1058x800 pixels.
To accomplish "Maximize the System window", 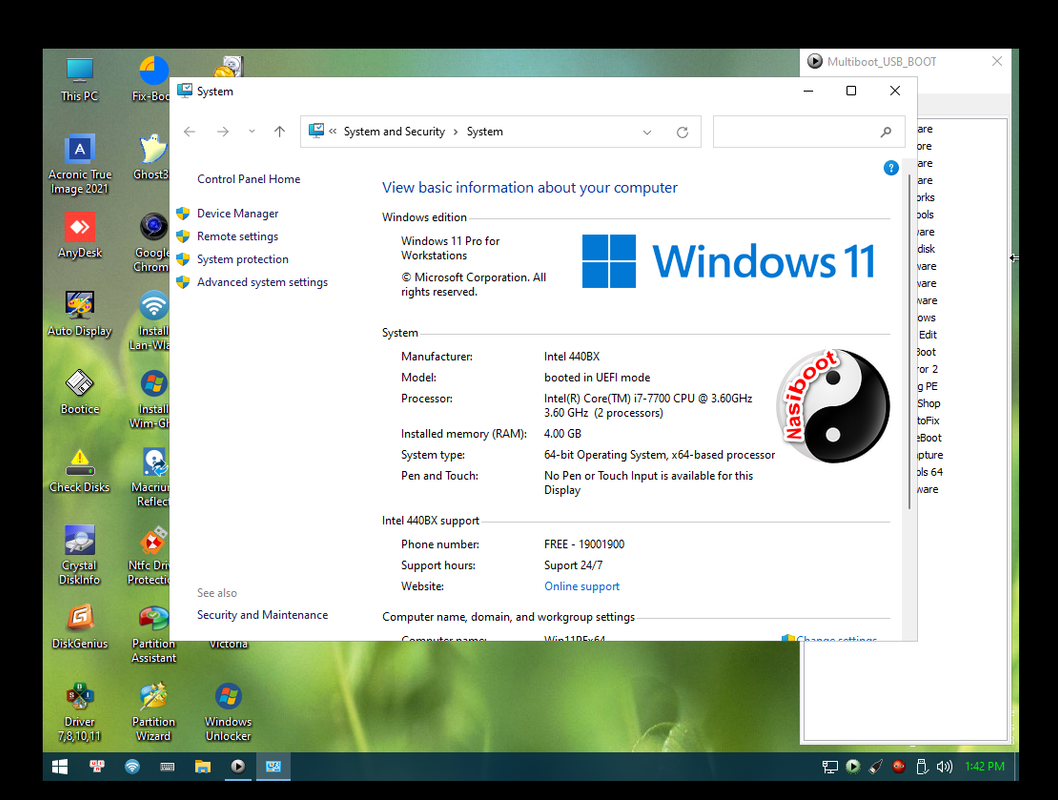I will pyautogui.click(x=851, y=90).
